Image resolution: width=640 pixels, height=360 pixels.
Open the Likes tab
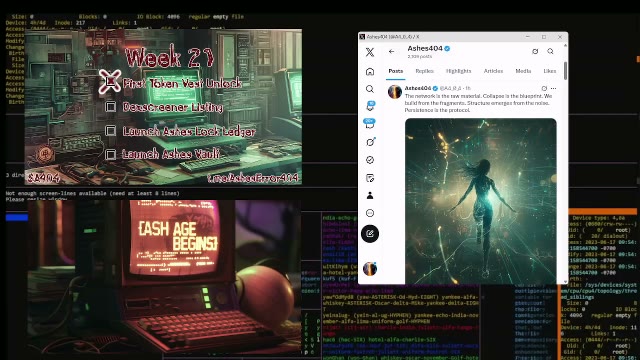pos(550,71)
